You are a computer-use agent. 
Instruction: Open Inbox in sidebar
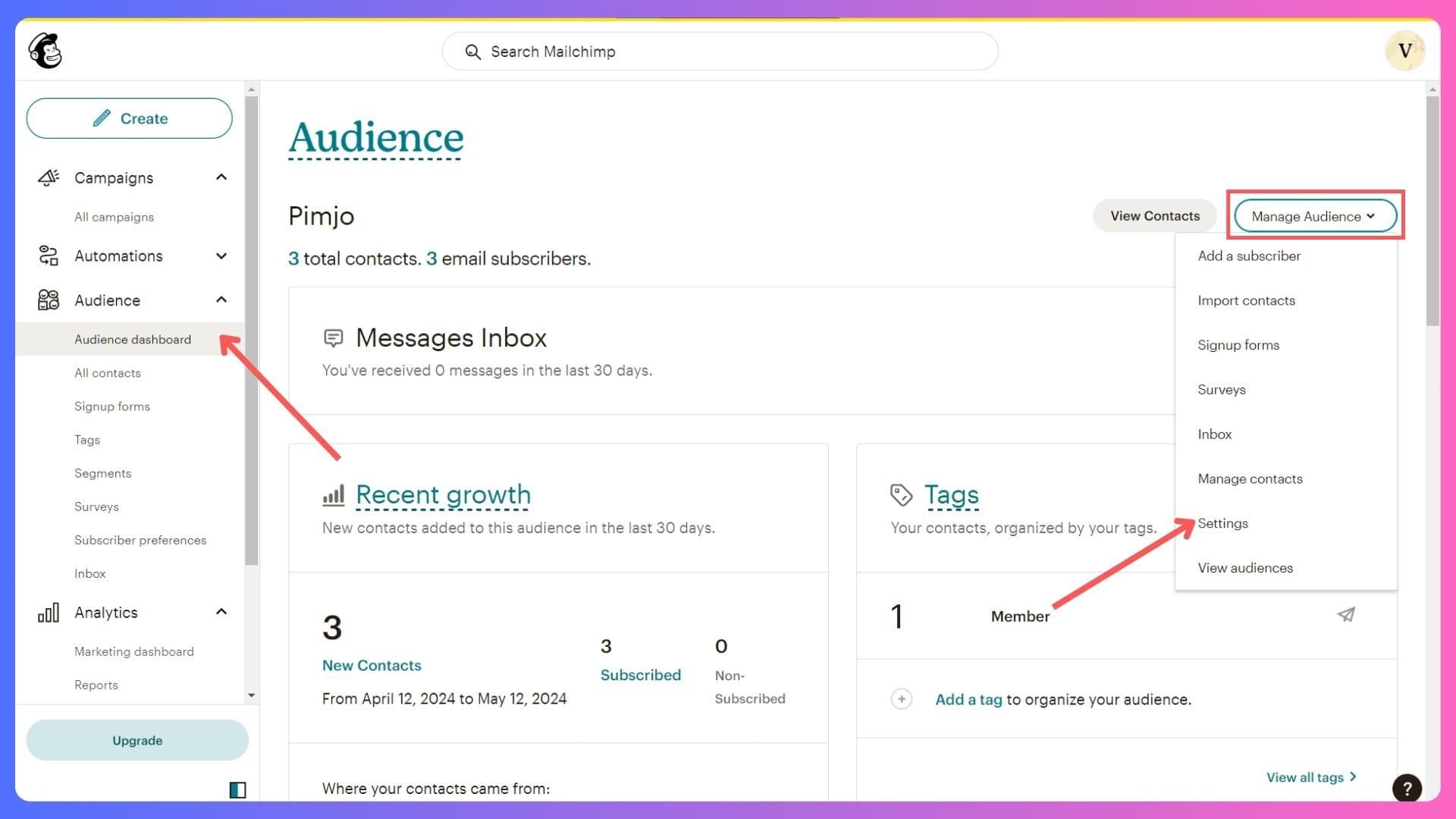pos(89,573)
